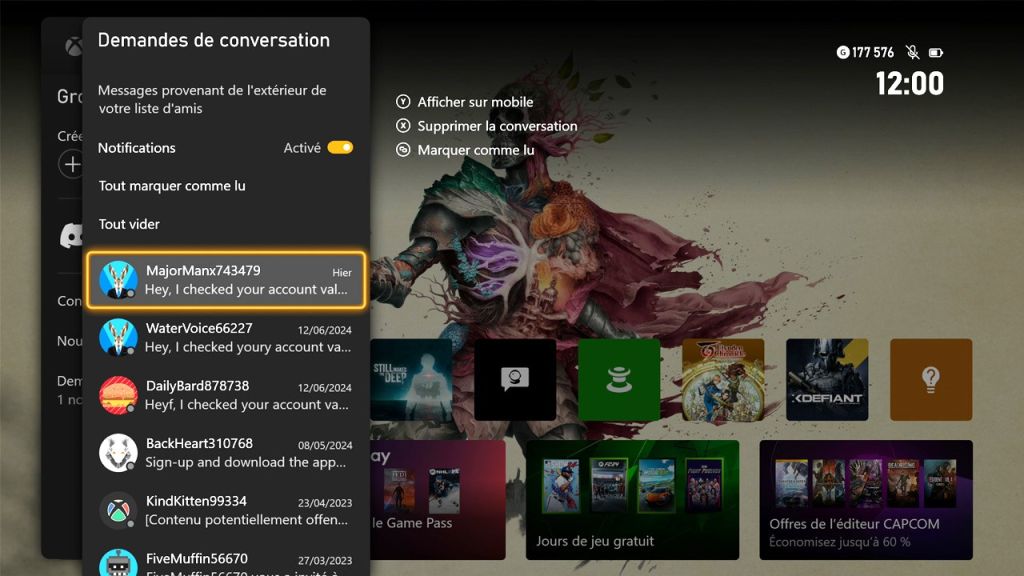Click the muted microphone status icon
1024x576 pixels.
coord(912,52)
